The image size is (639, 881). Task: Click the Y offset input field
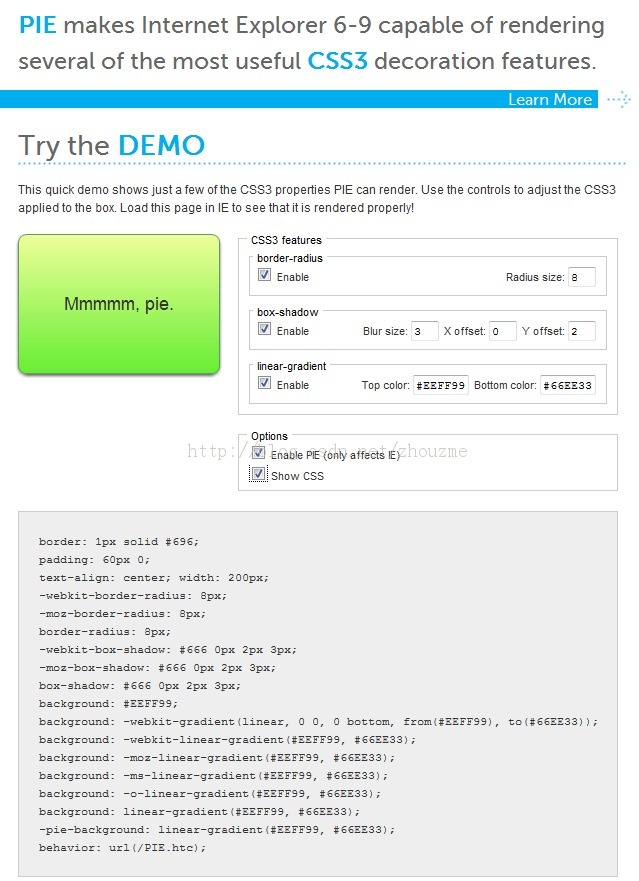point(582,331)
